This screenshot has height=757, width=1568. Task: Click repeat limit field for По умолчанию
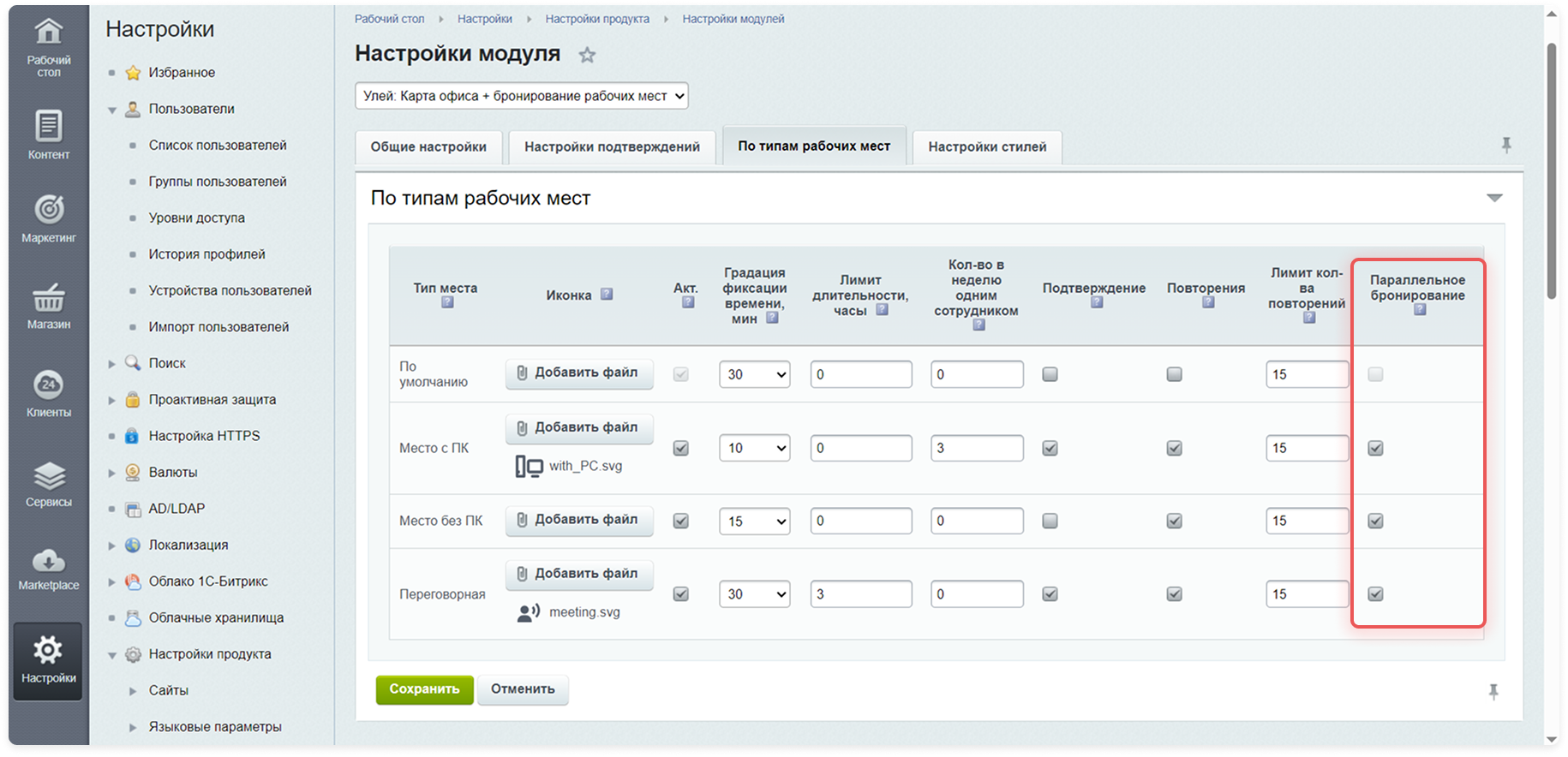[x=1308, y=374]
